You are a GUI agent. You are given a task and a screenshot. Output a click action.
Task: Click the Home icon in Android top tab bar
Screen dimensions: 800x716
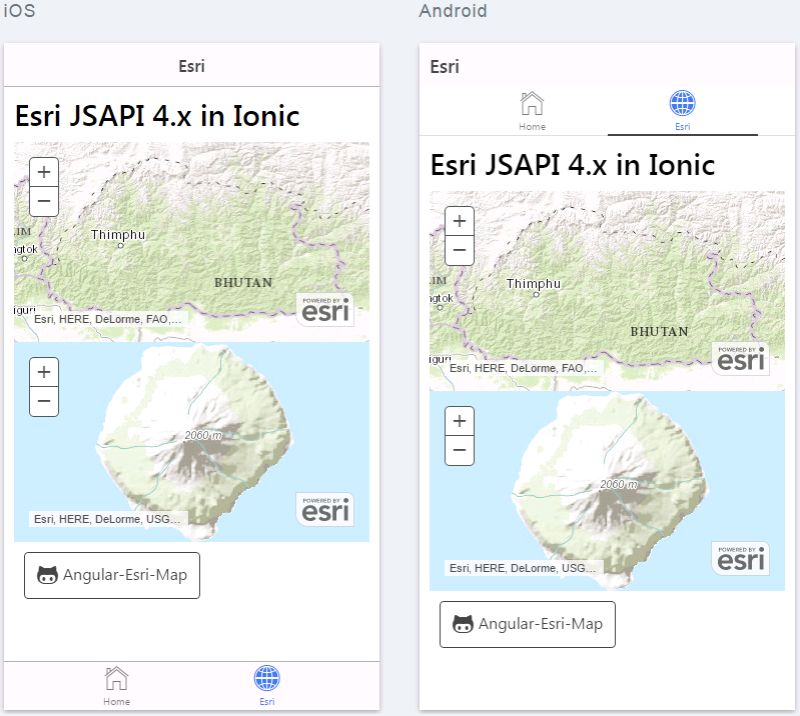(x=531, y=103)
